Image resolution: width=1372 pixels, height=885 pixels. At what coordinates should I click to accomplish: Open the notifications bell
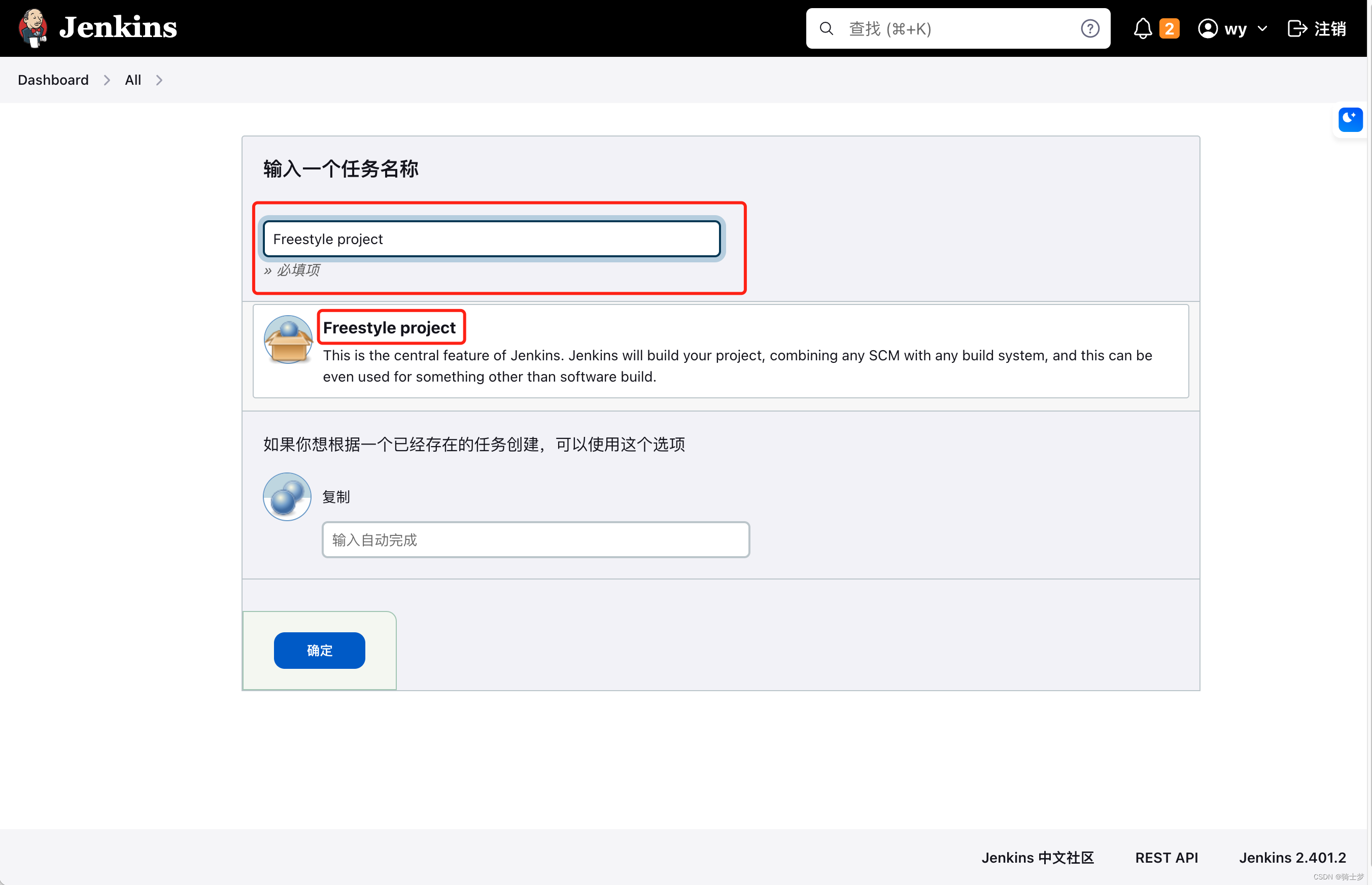pyautogui.click(x=1143, y=28)
